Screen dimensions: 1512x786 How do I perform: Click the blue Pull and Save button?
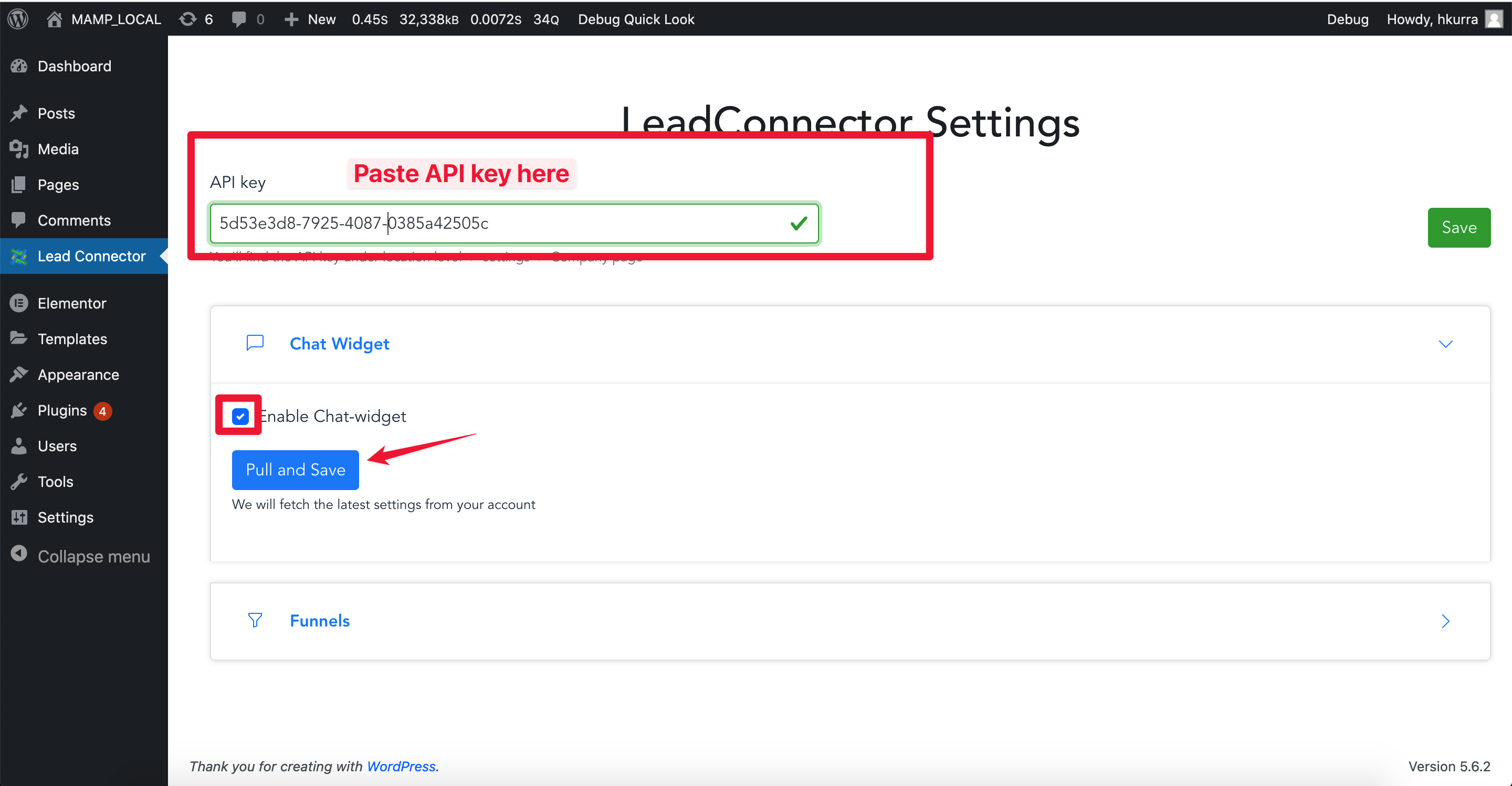[295, 469]
